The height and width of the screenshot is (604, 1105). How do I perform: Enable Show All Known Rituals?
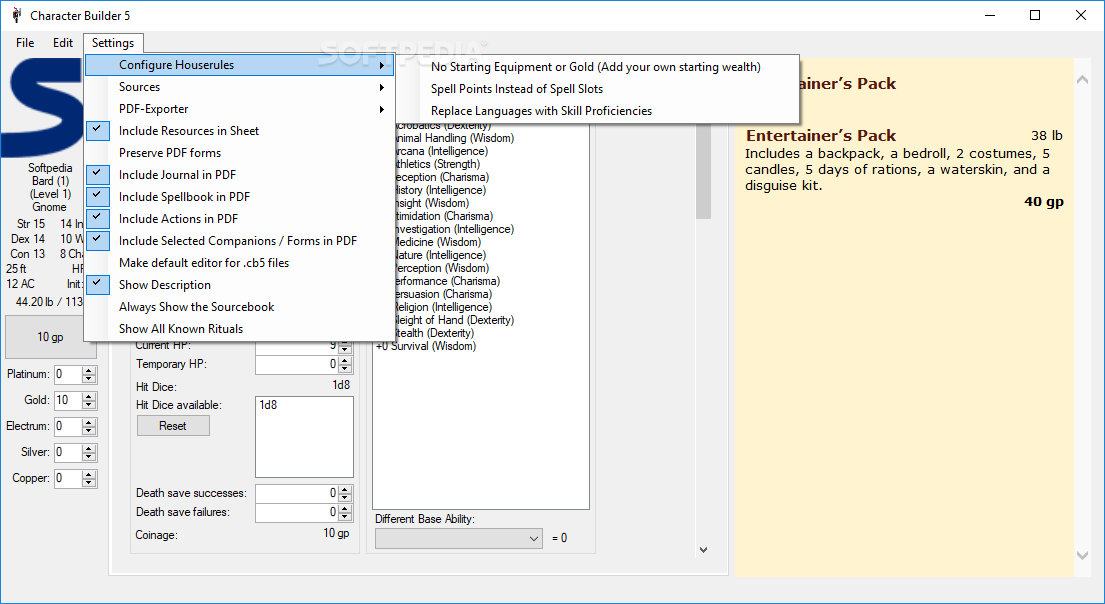pyautogui.click(x=239, y=328)
